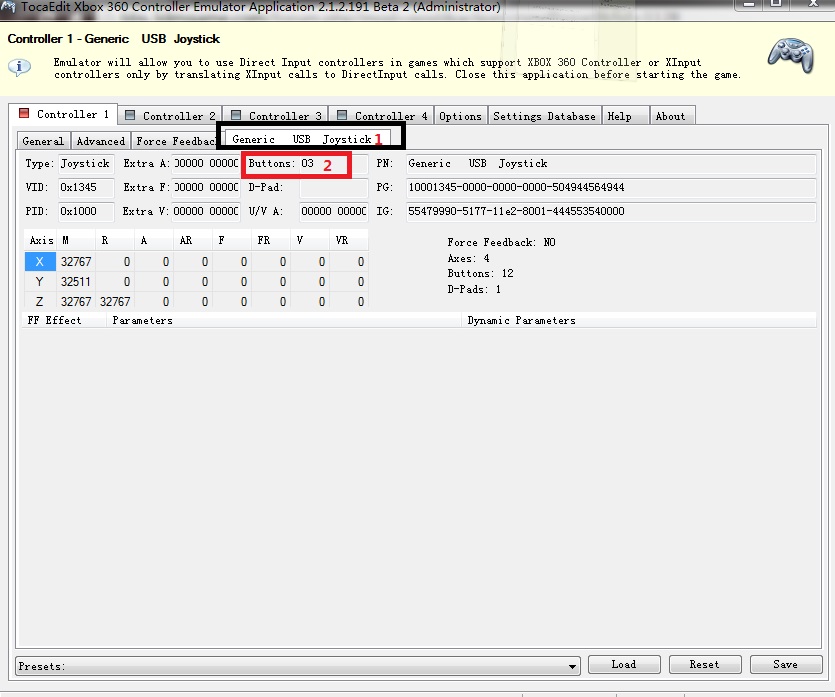The height and width of the screenshot is (697, 835).
Task: Select the Y axis row
Action: (x=196, y=282)
